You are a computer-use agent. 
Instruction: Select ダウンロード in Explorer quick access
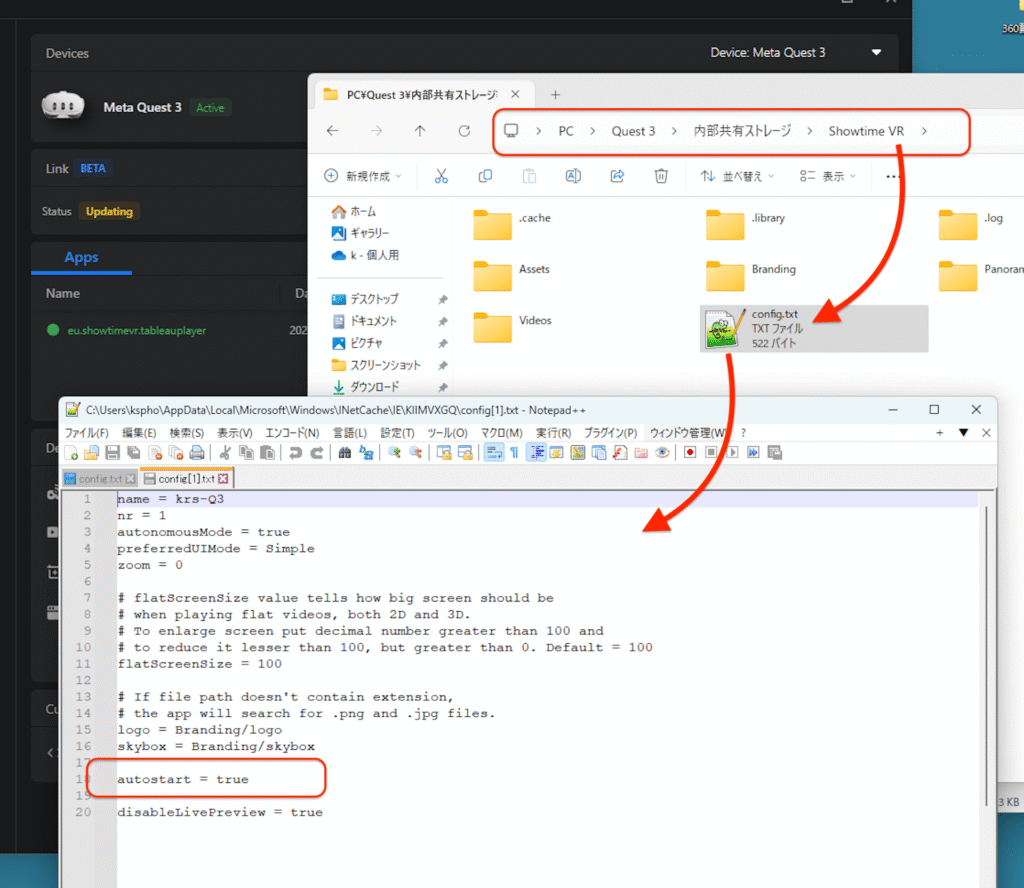366,387
